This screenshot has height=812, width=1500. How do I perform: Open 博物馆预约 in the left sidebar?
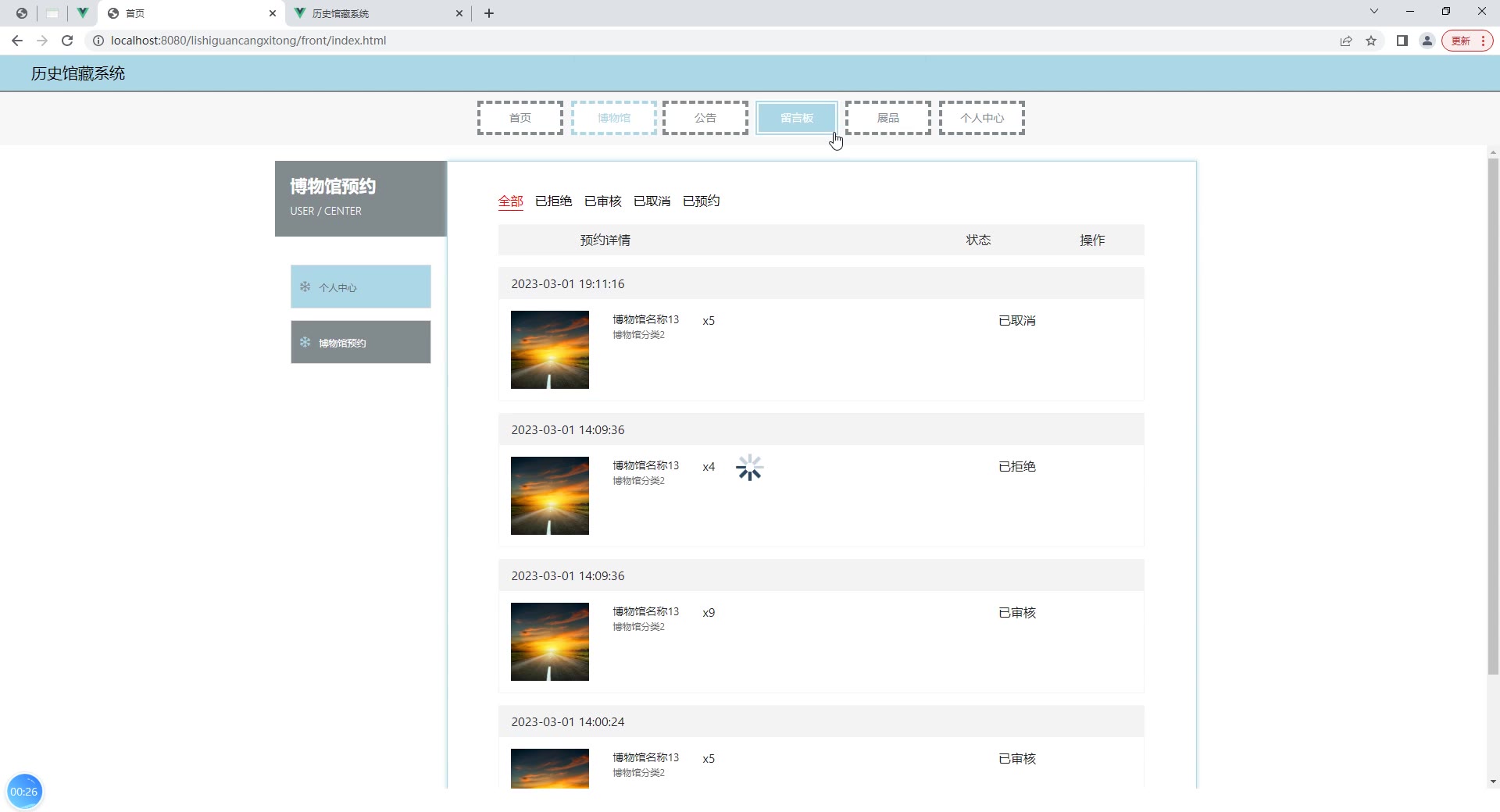click(361, 342)
